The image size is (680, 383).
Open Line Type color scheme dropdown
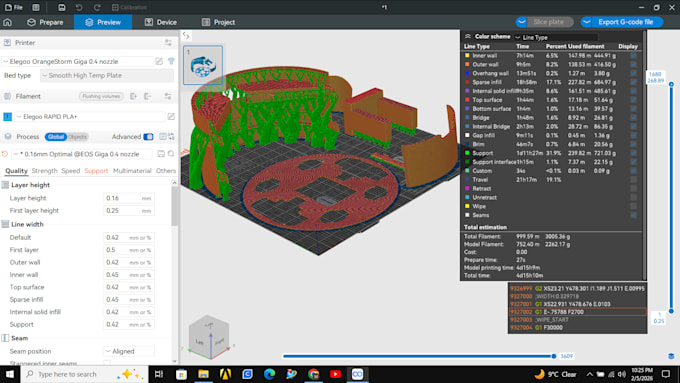pyautogui.click(x=556, y=37)
